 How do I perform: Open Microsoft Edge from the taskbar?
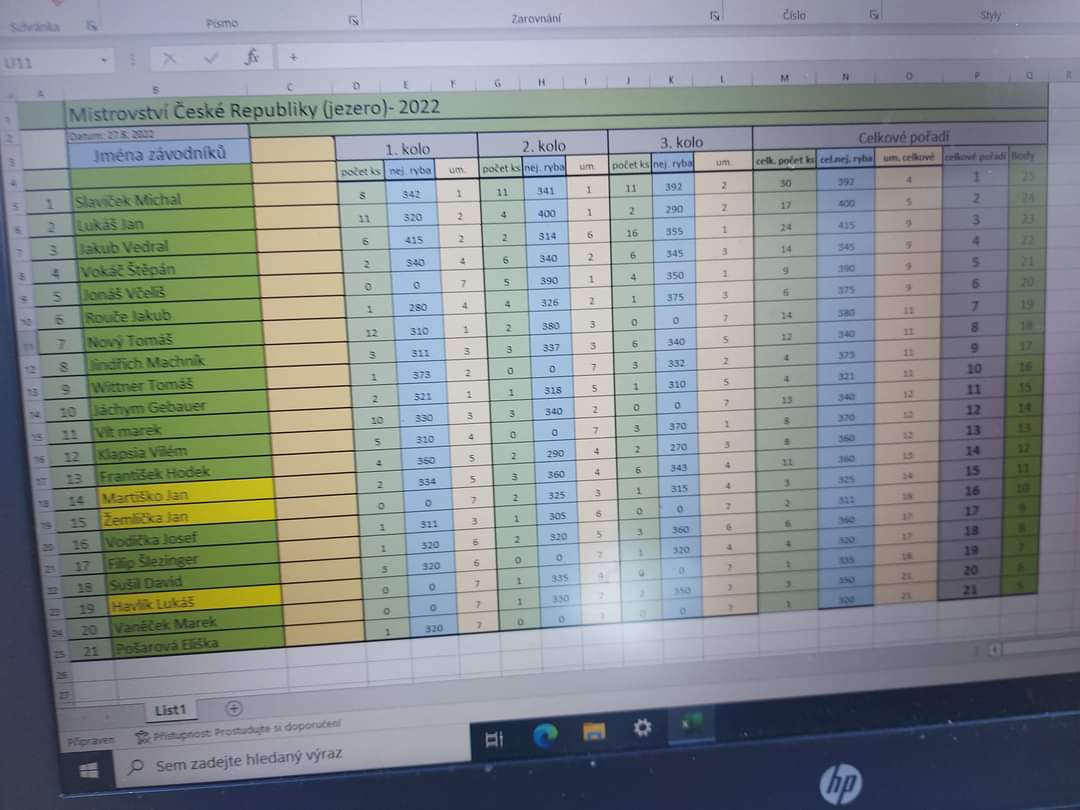coord(545,736)
